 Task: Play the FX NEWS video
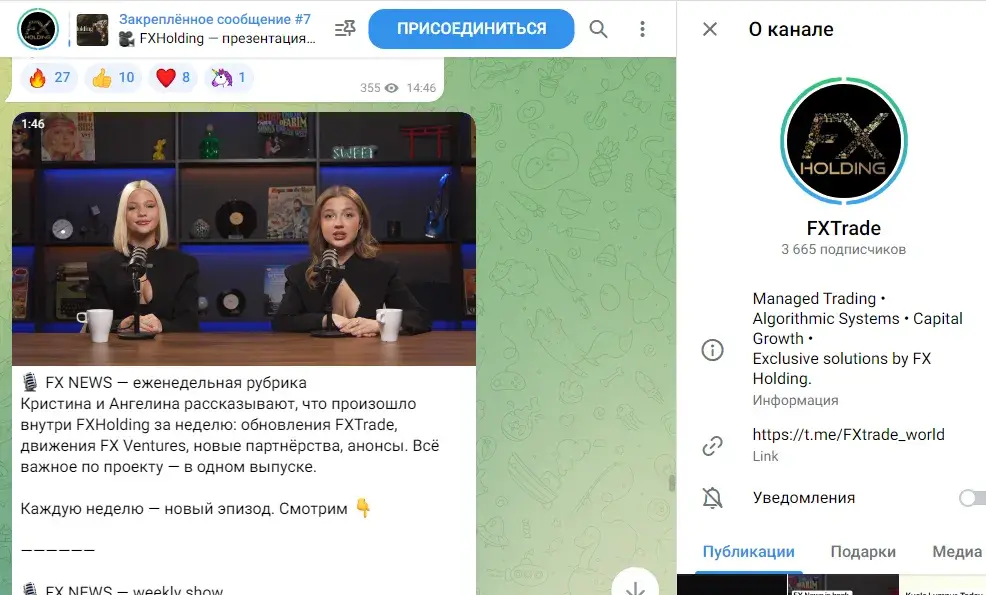(244, 238)
